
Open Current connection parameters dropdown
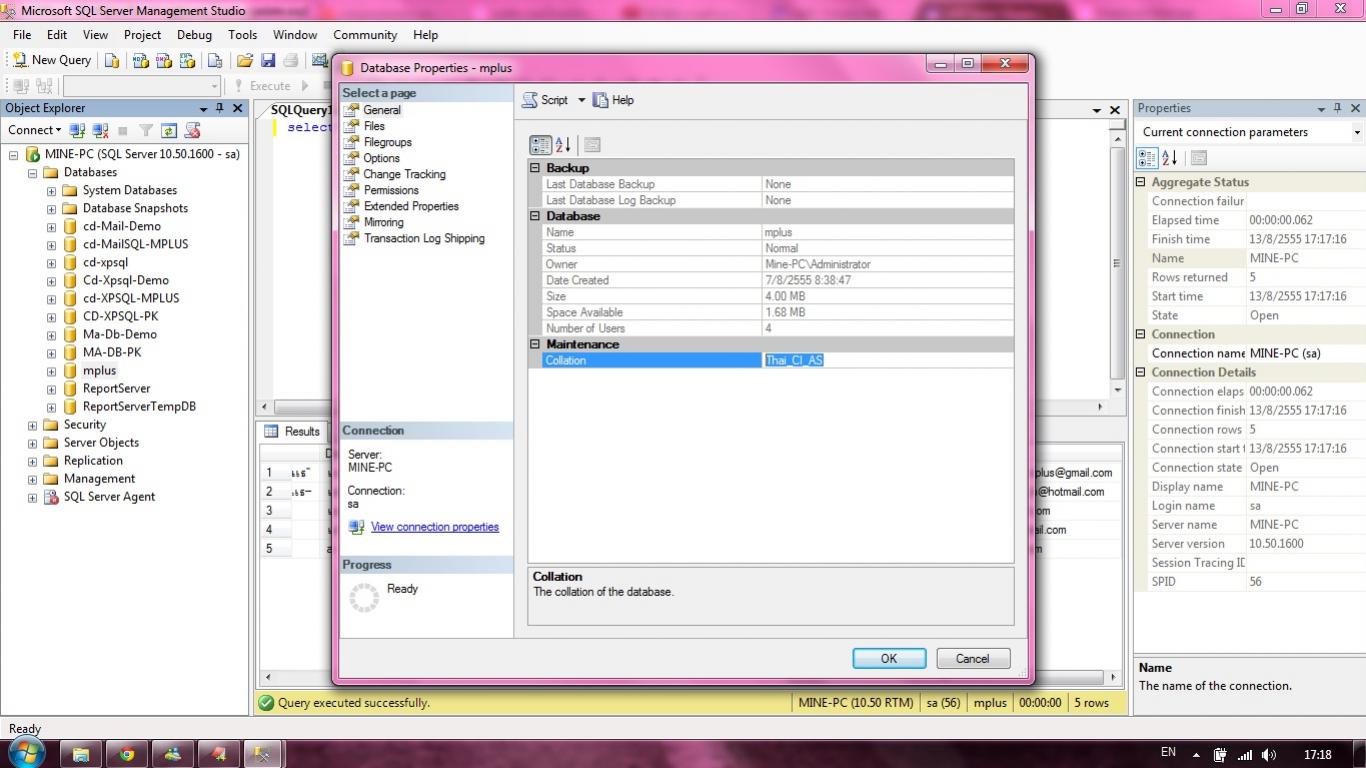tap(1357, 132)
